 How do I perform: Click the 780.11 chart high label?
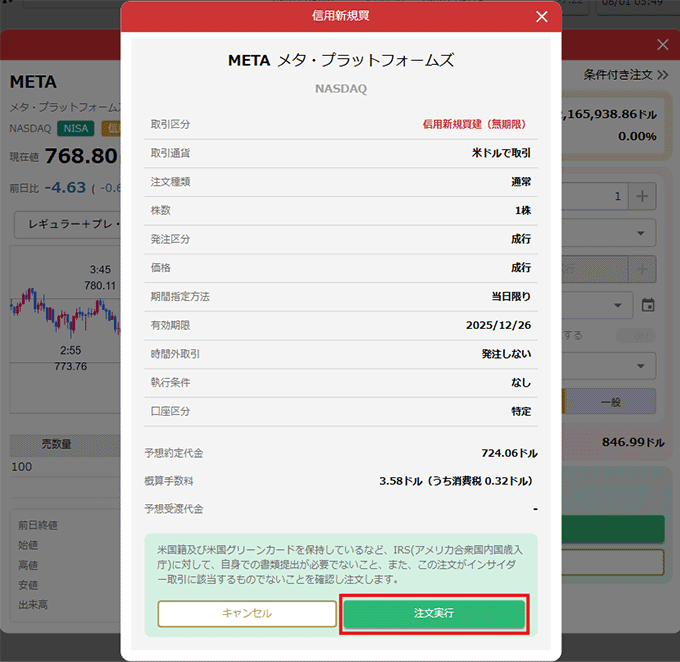tap(100, 285)
